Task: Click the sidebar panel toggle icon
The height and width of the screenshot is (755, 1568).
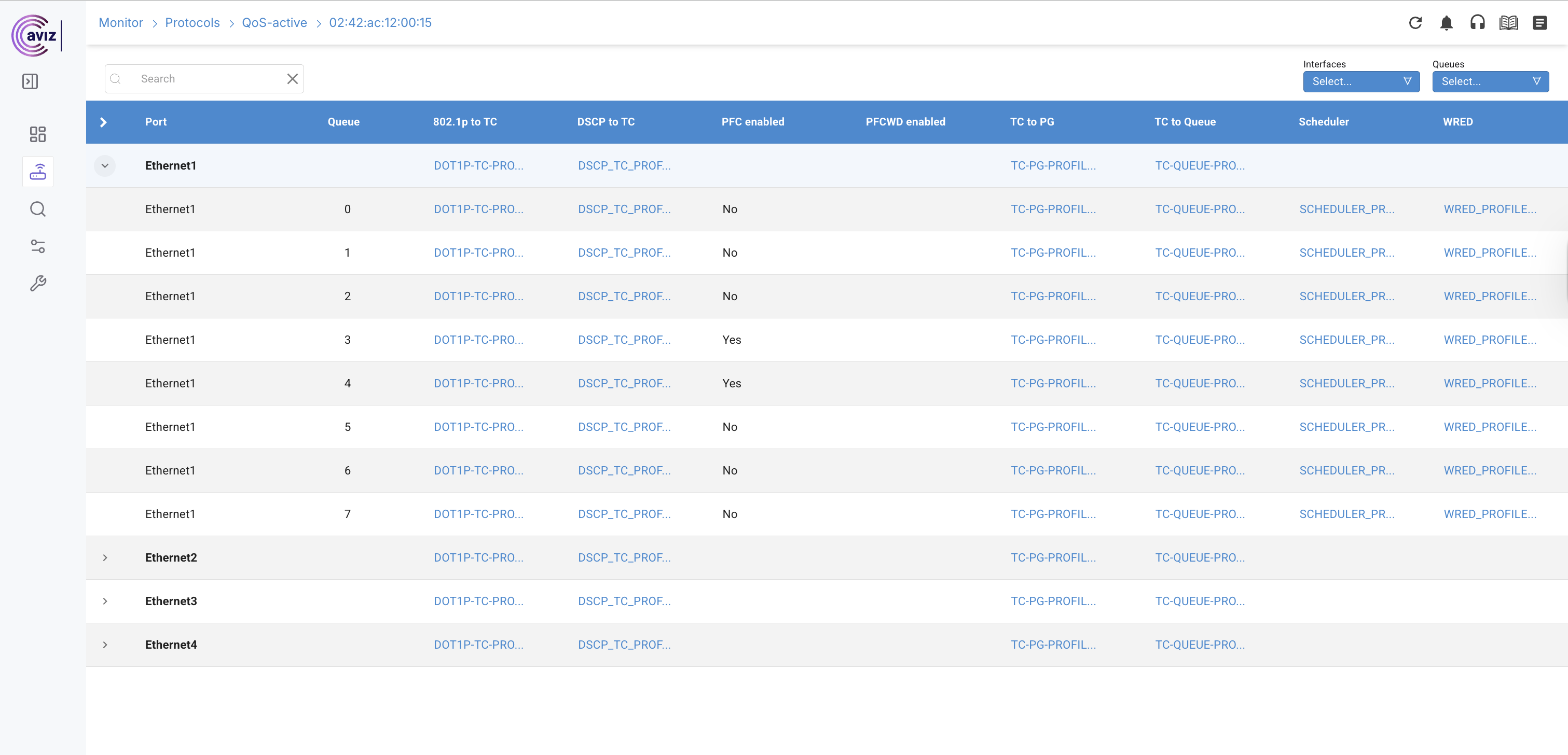Action: coord(31,81)
